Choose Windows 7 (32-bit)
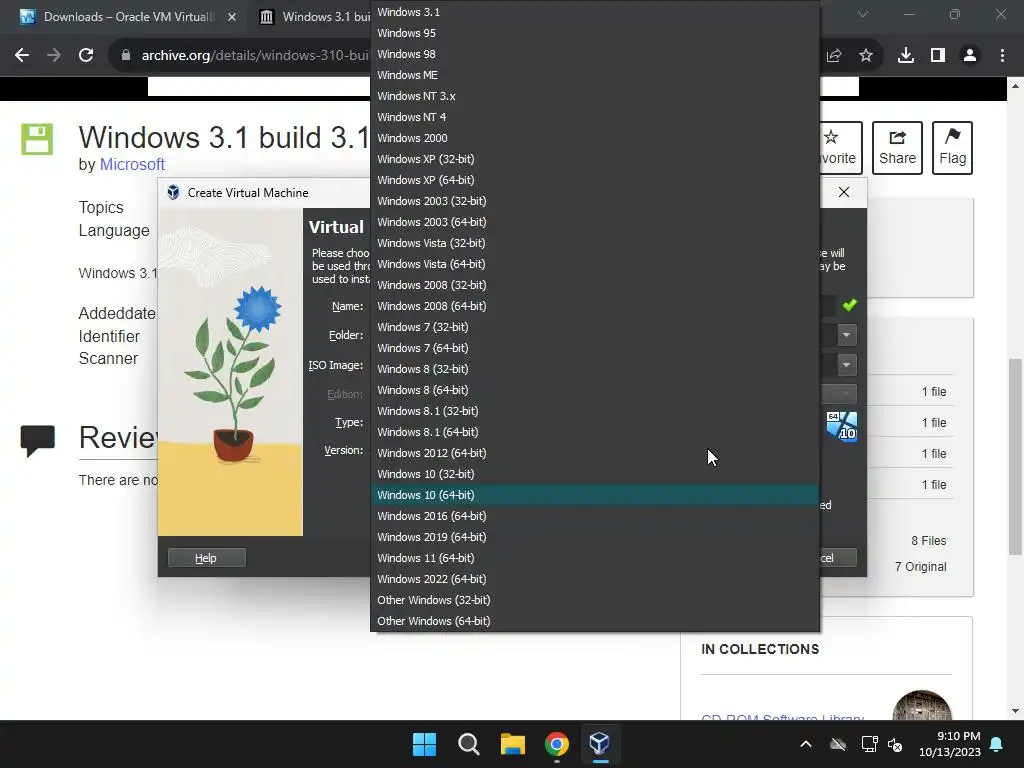Viewport: 1024px width, 768px height. click(594, 327)
